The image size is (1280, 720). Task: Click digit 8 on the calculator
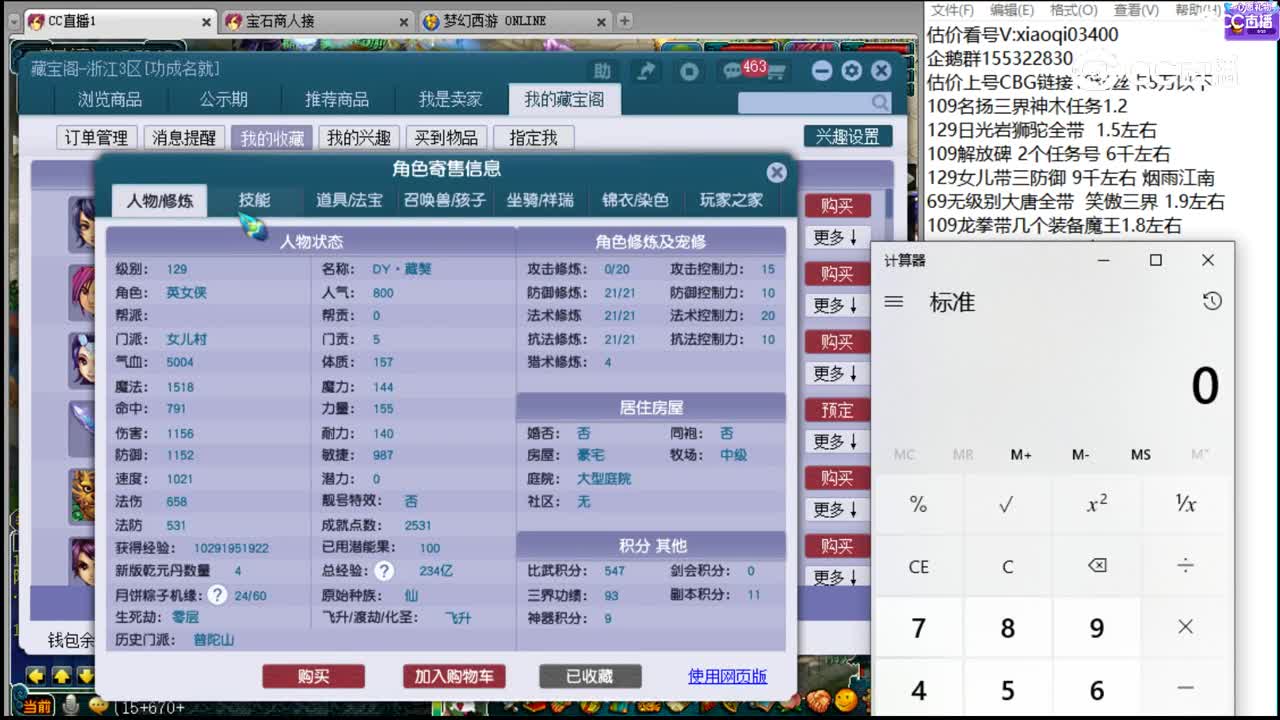[x=1007, y=628]
